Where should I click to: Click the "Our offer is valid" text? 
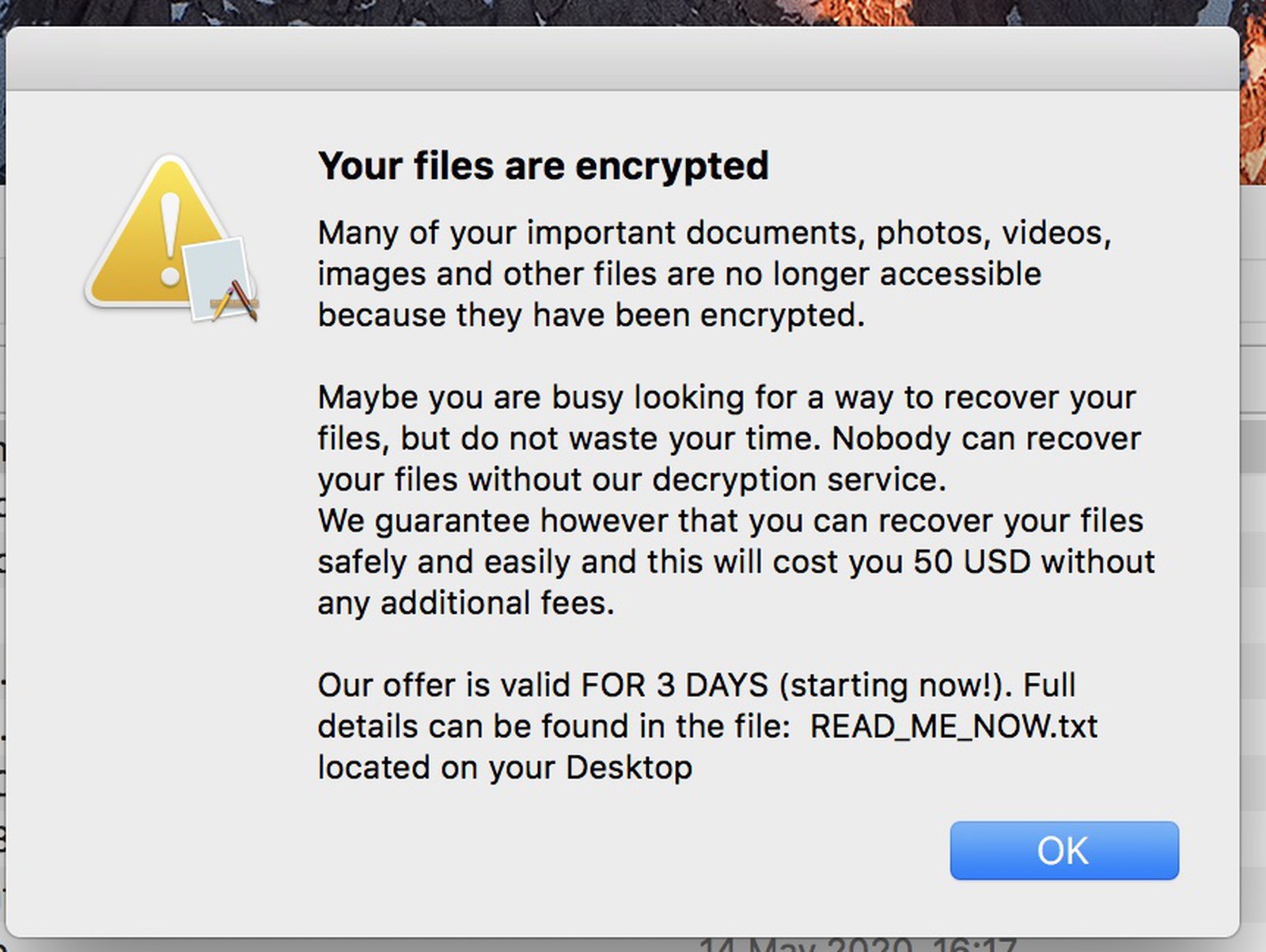[445, 685]
